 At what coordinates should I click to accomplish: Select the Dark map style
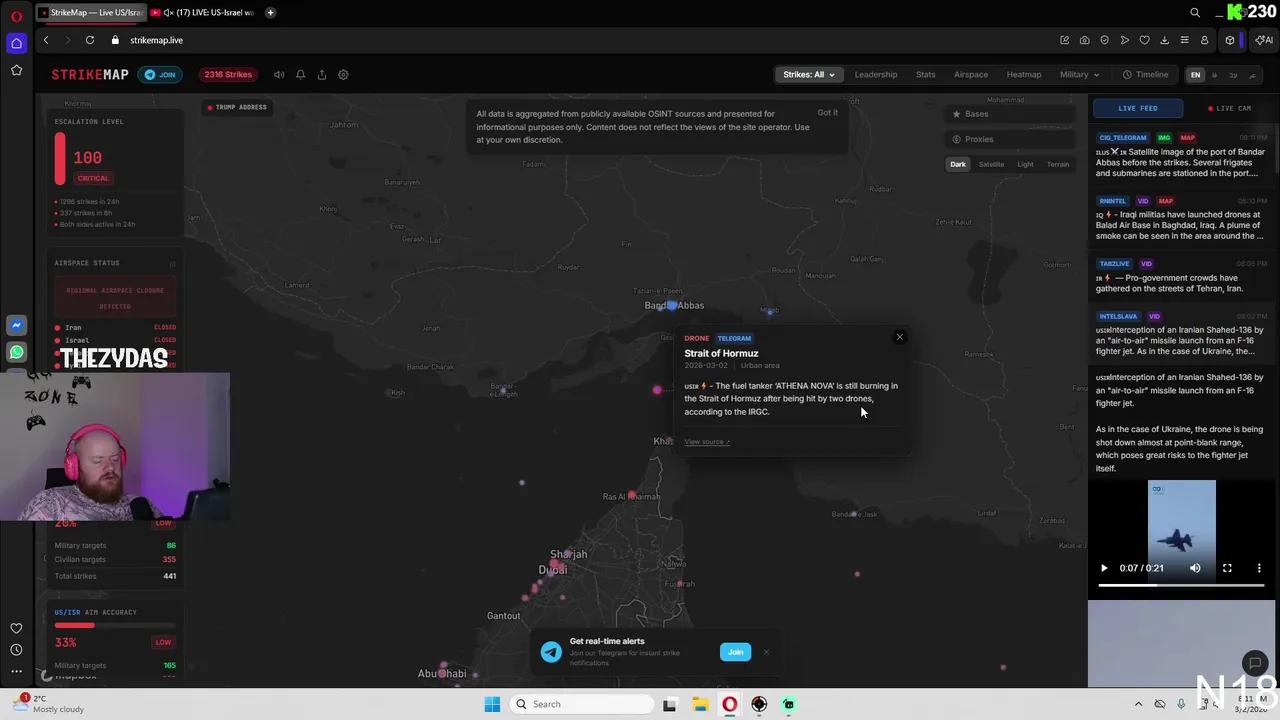pos(958,164)
